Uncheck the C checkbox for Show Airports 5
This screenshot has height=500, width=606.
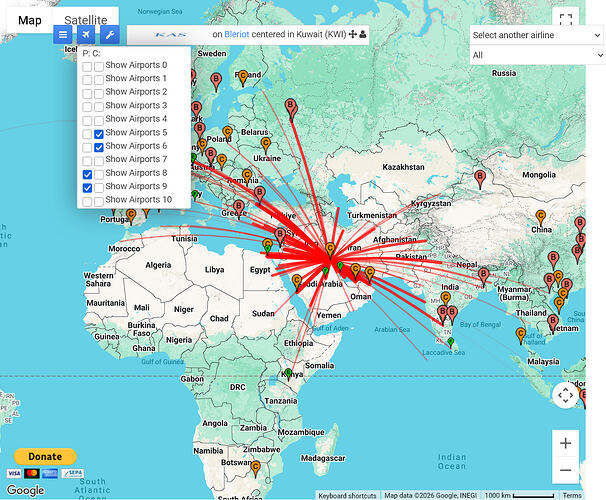click(x=99, y=134)
